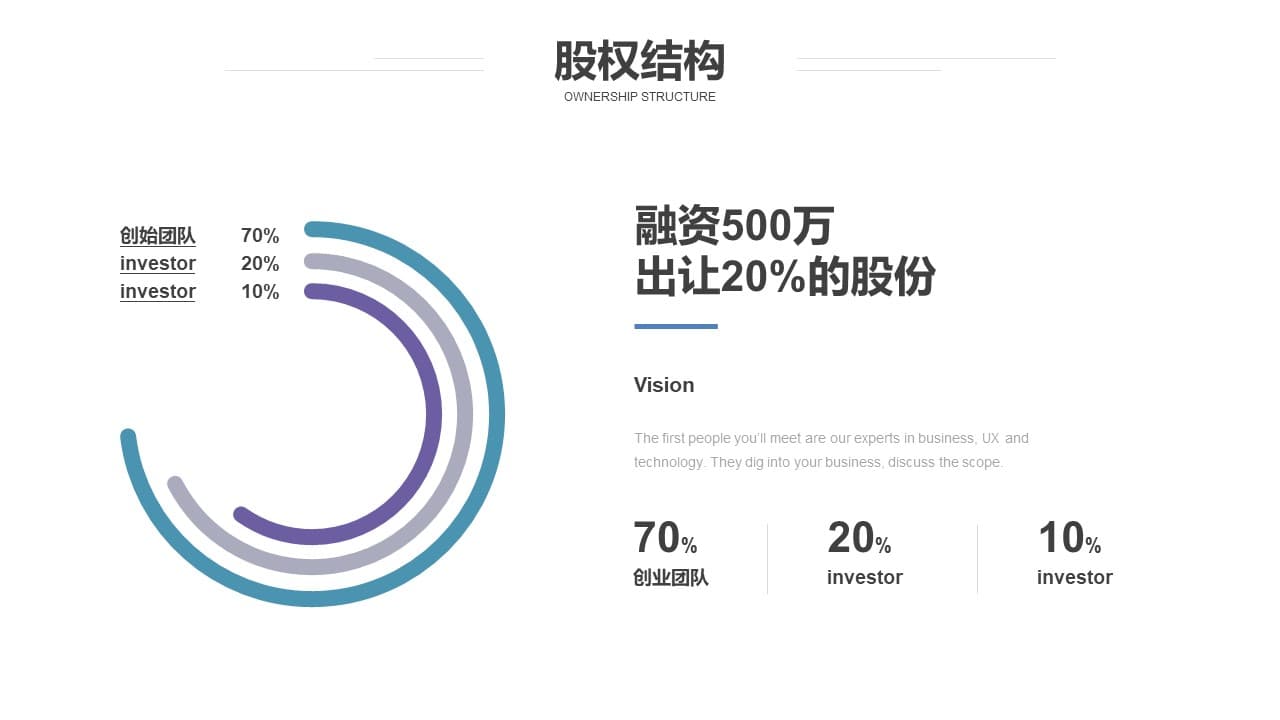Select the investor label under 20%

click(x=865, y=578)
